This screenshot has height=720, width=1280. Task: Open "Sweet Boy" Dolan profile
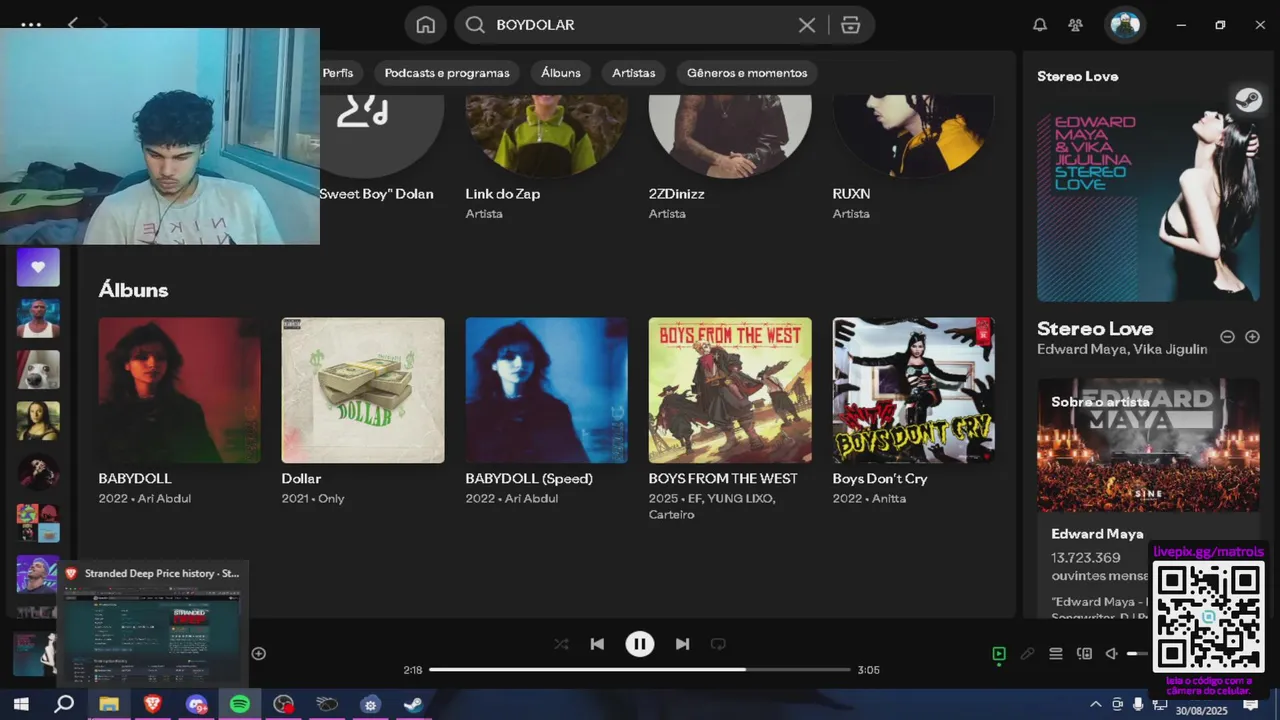tap(376, 194)
